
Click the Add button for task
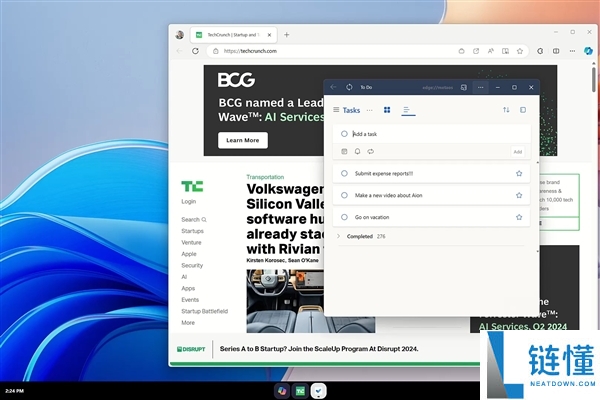(518, 152)
